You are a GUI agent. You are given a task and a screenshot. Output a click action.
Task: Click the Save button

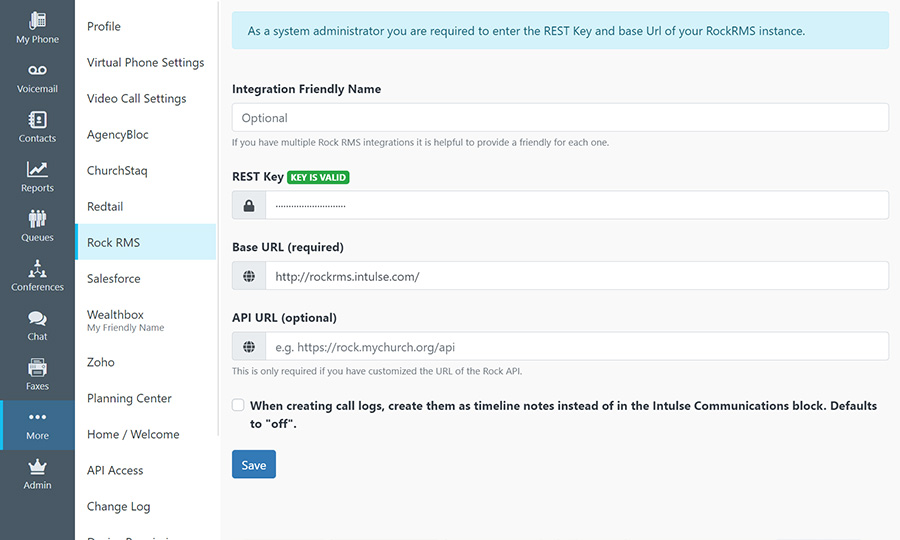click(x=254, y=464)
